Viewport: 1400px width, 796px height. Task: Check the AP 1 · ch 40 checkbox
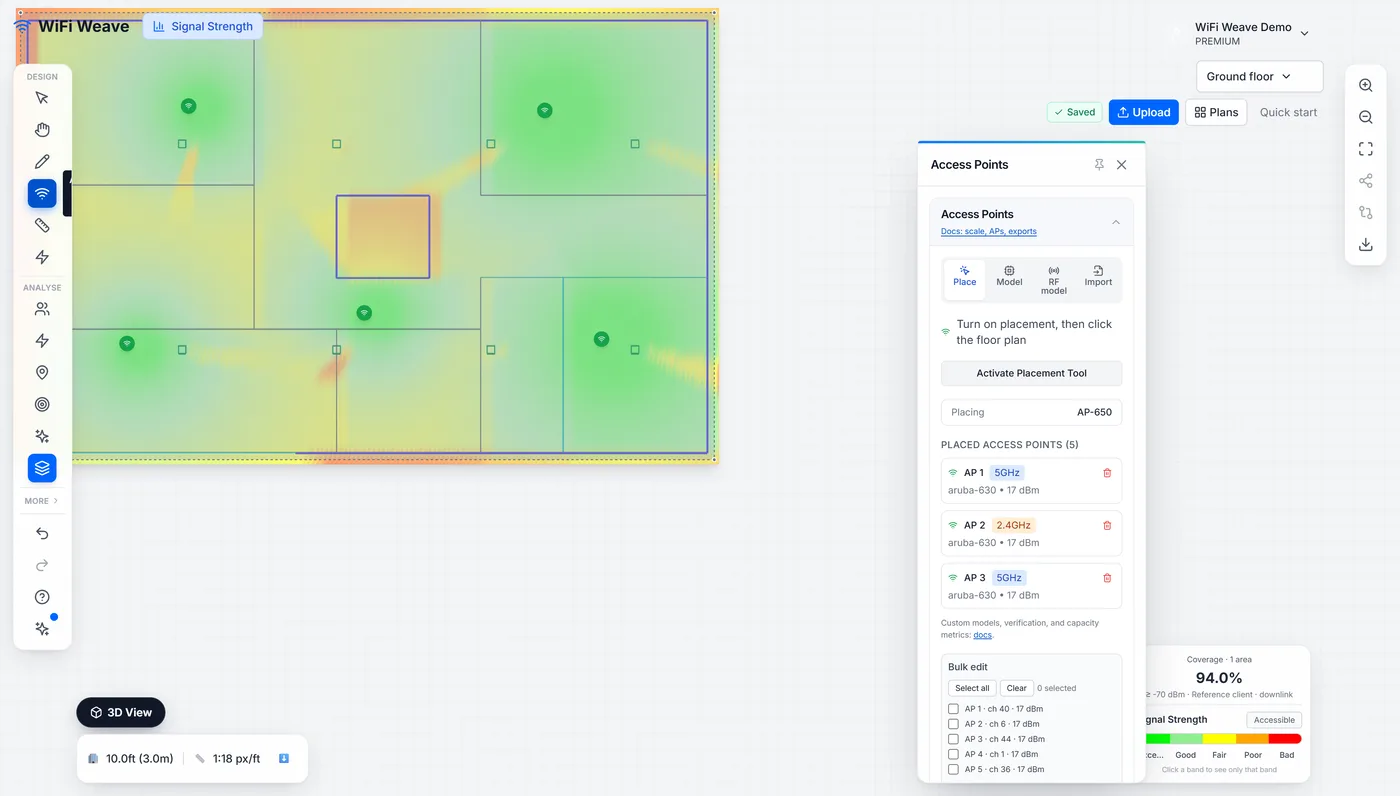pos(953,709)
